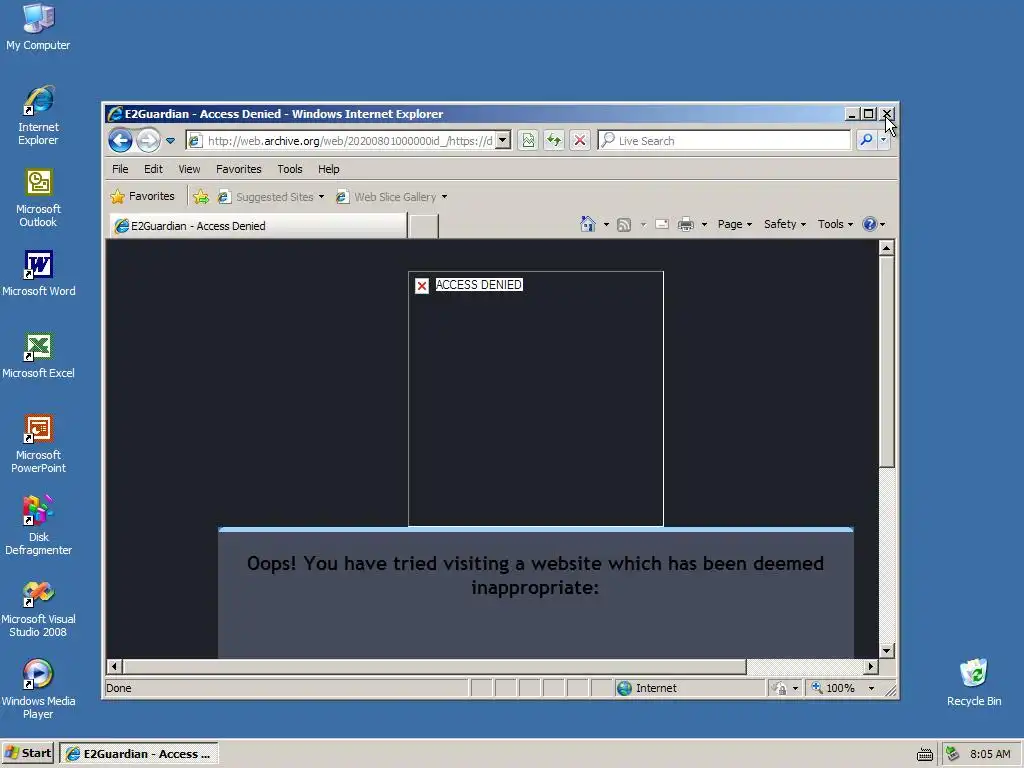Expand the address bar history dropdown
Screen dimensions: 1024x768
pyautogui.click(x=503, y=140)
